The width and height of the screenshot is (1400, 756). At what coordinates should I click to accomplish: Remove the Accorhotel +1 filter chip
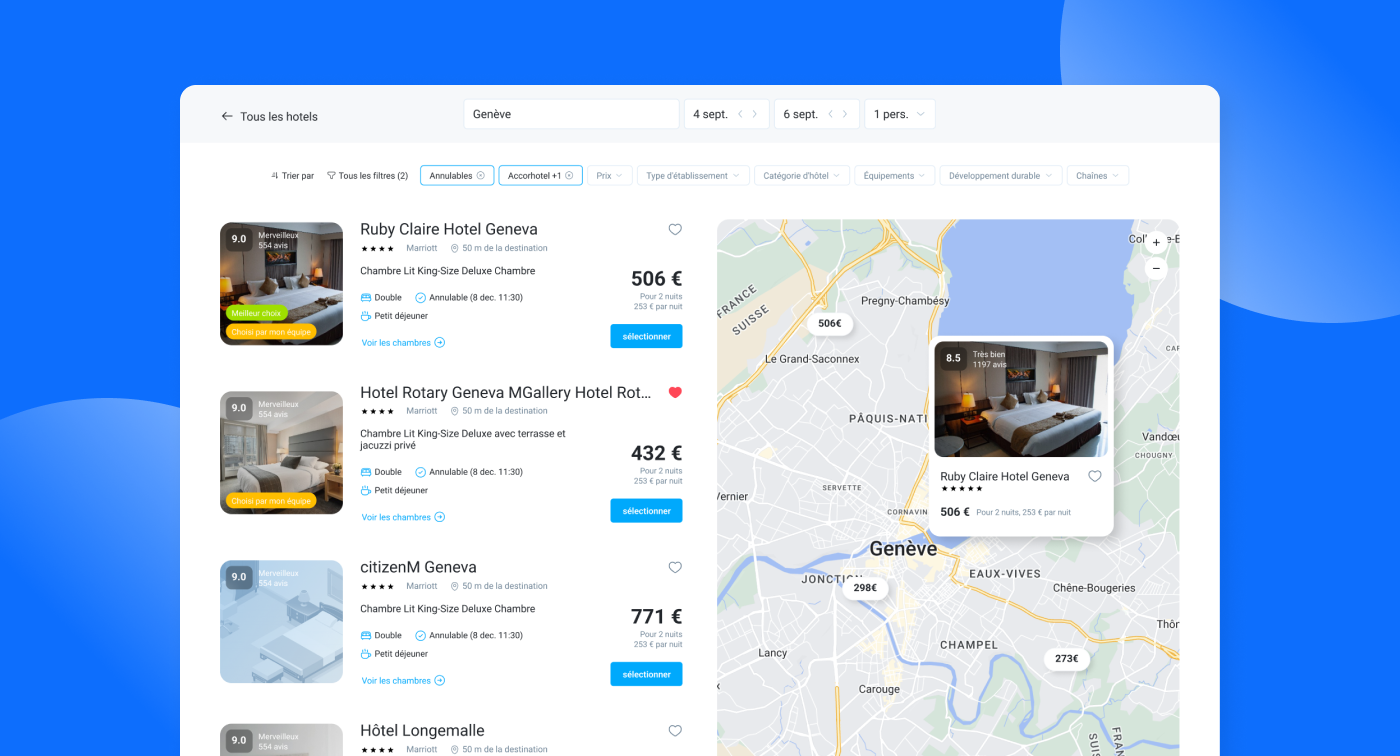[569, 176]
